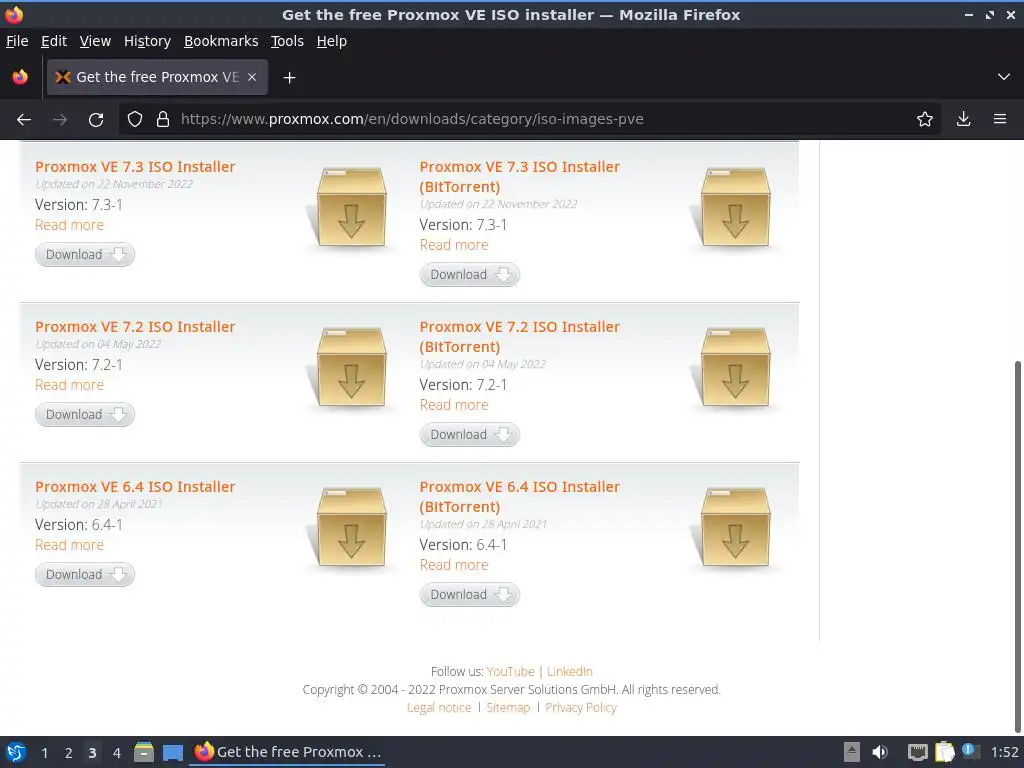The height and width of the screenshot is (768, 1024).
Task: Download the Proxmox VE 7.3 ISO Installer
Action: pos(85,255)
